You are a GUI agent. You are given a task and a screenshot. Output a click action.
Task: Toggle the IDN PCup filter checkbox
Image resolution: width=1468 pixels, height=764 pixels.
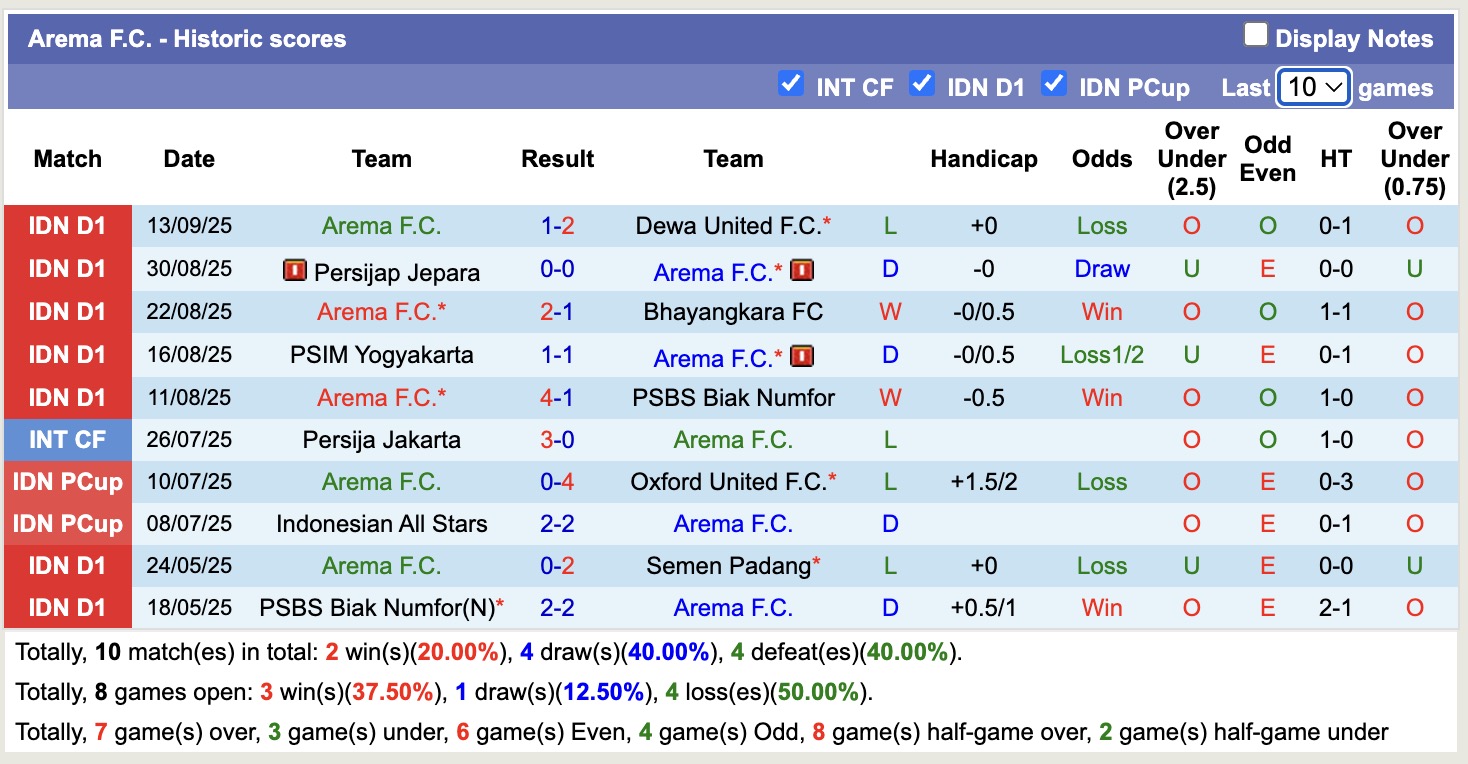[x=1054, y=84]
